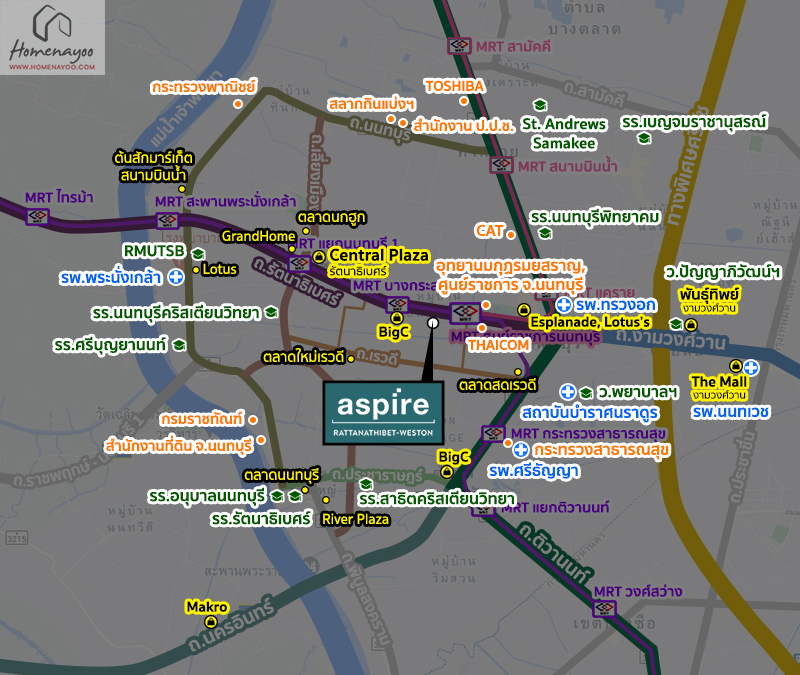Click the River Plaza label

coord(356,519)
